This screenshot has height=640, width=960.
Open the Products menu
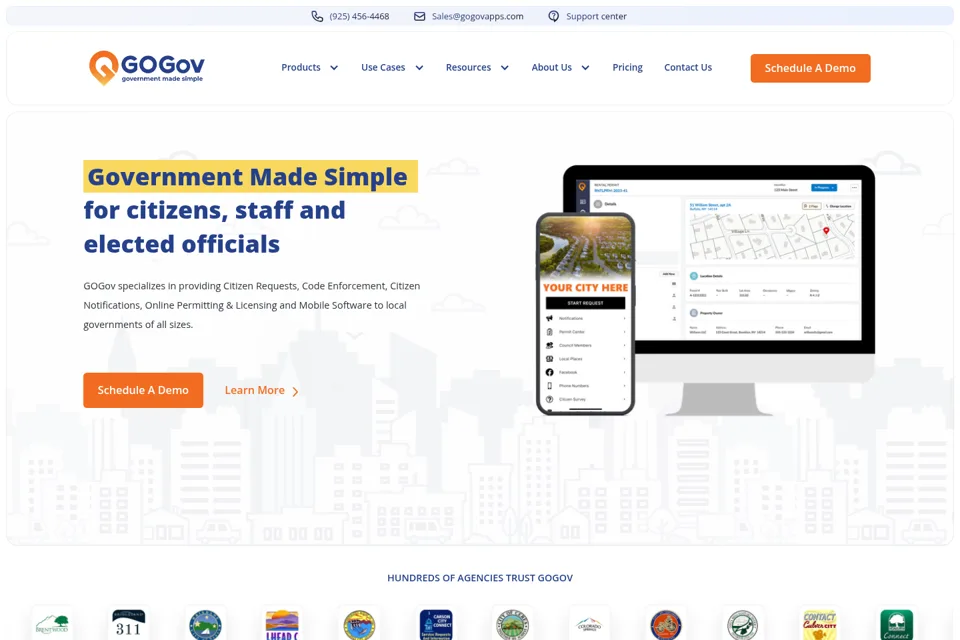[301, 67]
